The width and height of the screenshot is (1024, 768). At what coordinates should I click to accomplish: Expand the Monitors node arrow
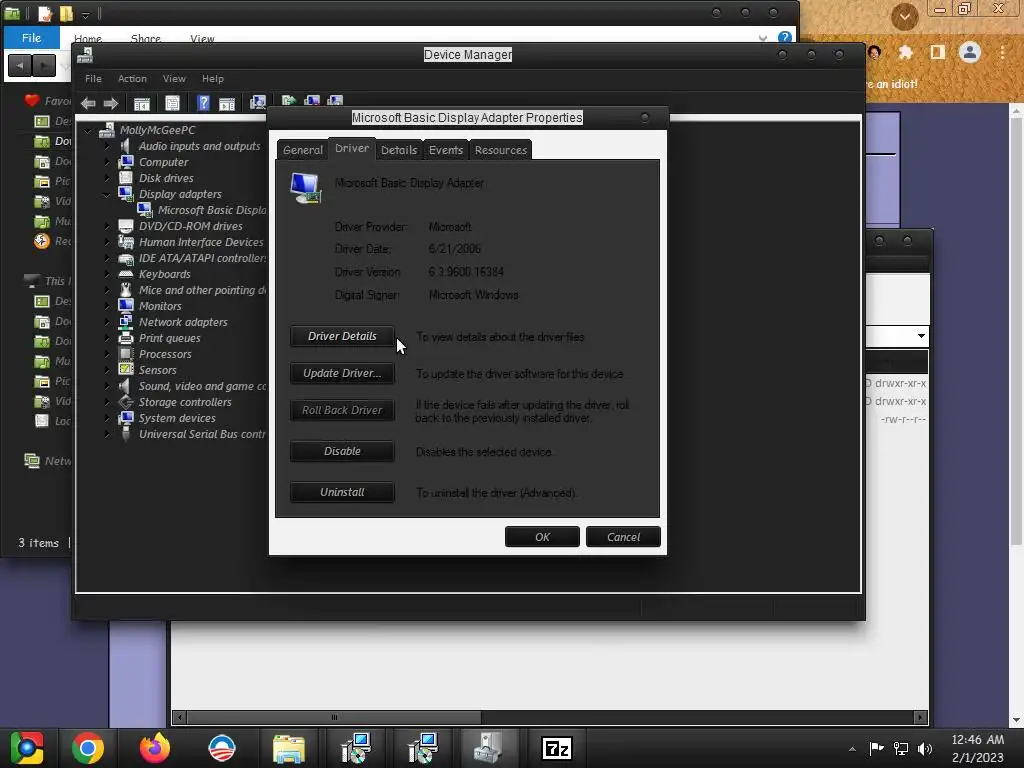coord(107,306)
